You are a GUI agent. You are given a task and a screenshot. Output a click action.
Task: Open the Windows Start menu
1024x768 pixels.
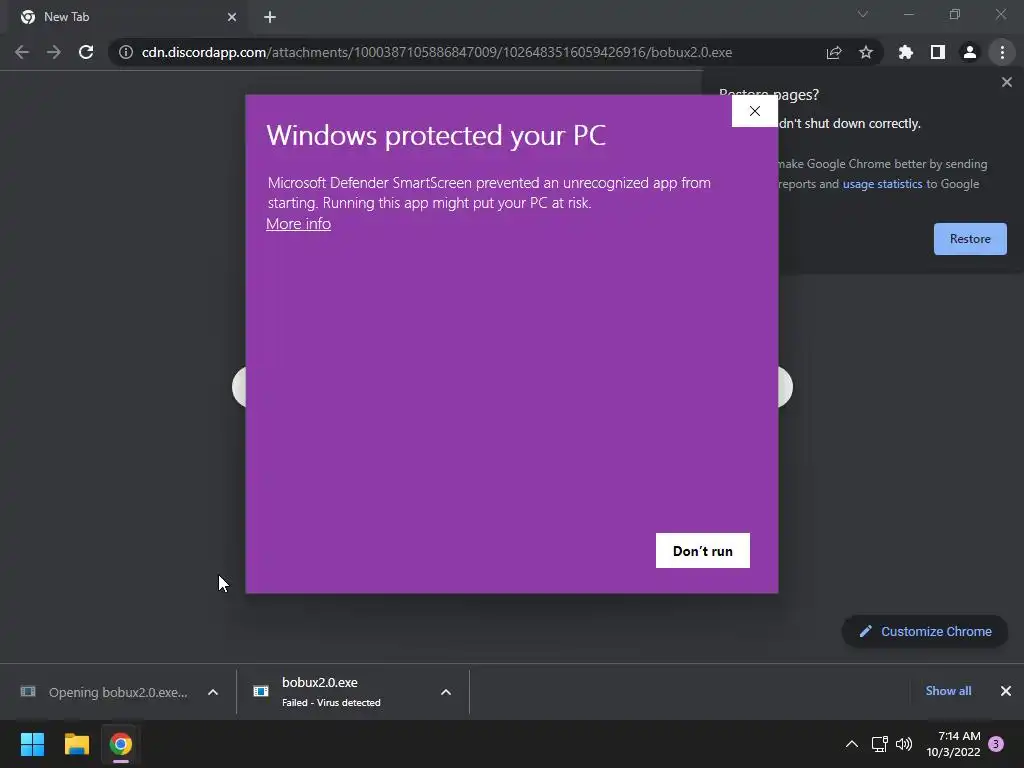coord(32,744)
